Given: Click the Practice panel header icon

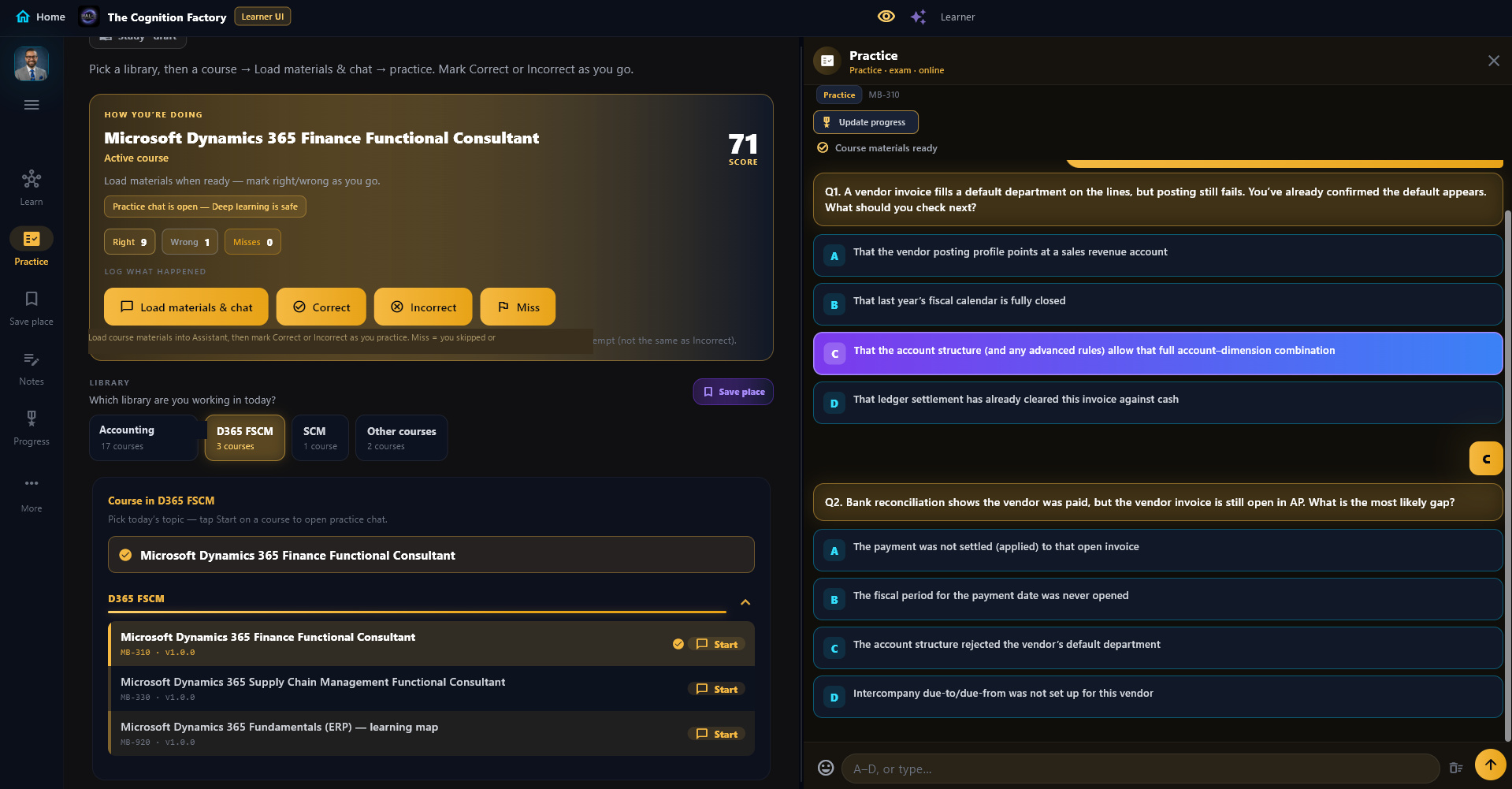Looking at the screenshot, I should 827,61.
